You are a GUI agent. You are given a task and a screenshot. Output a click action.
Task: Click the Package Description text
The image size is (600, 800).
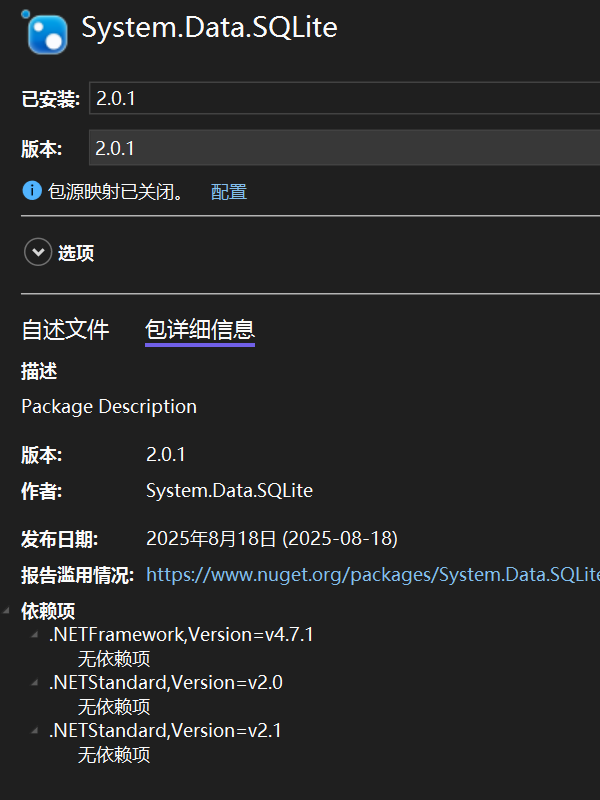pos(109,407)
